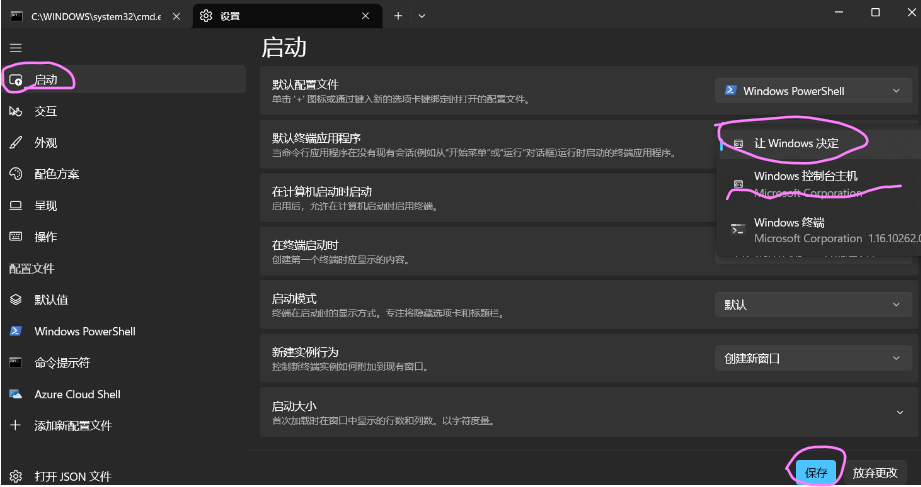Click the 外观 brush icon
921x487 pixels.
point(16,143)
